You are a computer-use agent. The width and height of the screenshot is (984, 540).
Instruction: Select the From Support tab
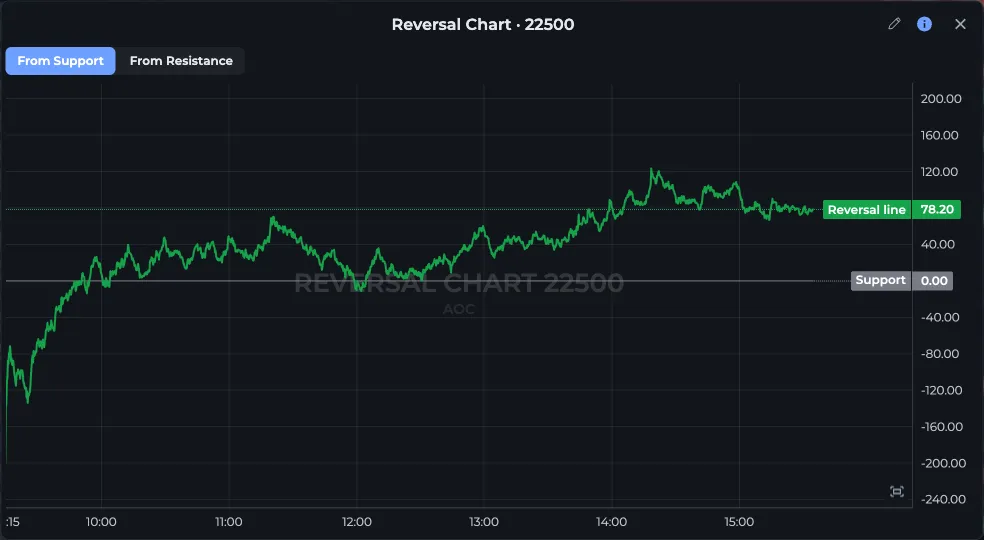click(60, 61)
